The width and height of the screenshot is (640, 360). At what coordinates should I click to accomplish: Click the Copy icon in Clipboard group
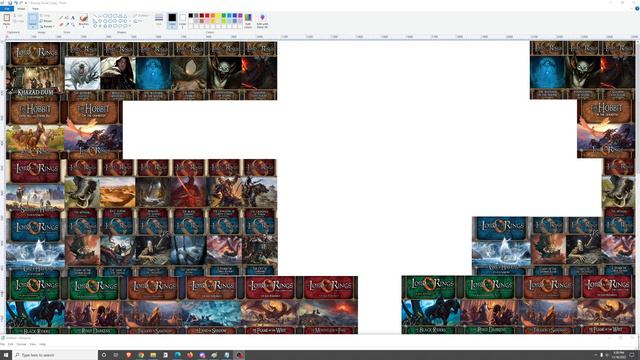(x=16, y=21)
